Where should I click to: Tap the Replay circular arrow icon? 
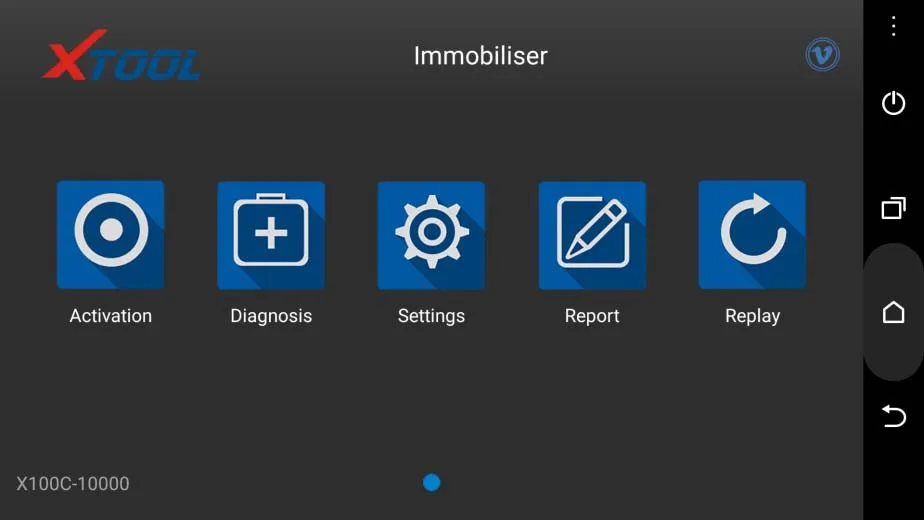pos(753,235)
